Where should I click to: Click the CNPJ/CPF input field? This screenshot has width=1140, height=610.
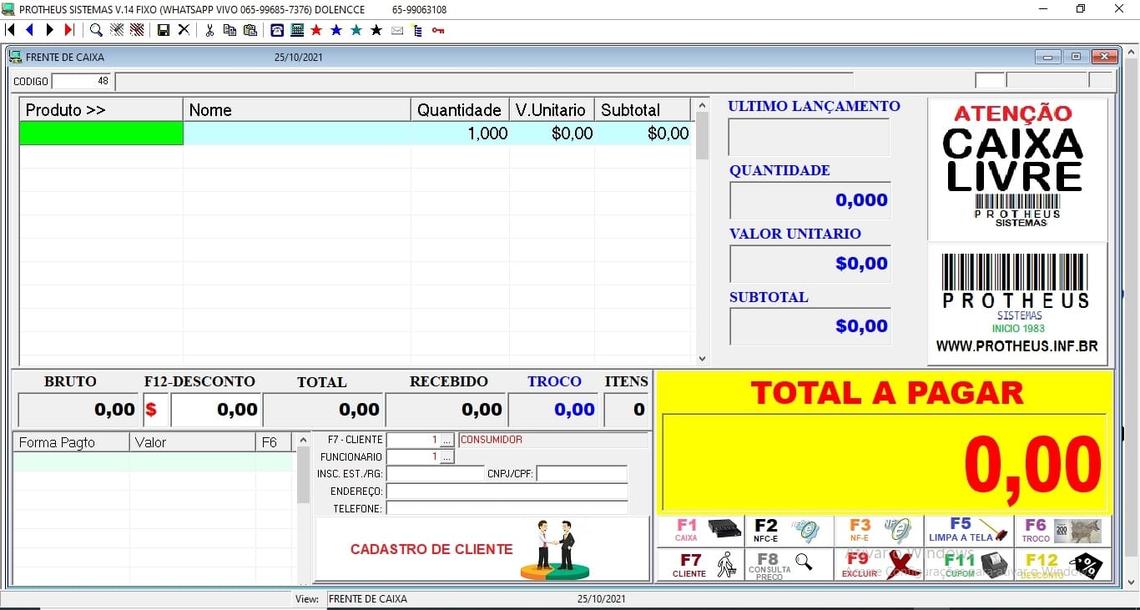point(582,474)
